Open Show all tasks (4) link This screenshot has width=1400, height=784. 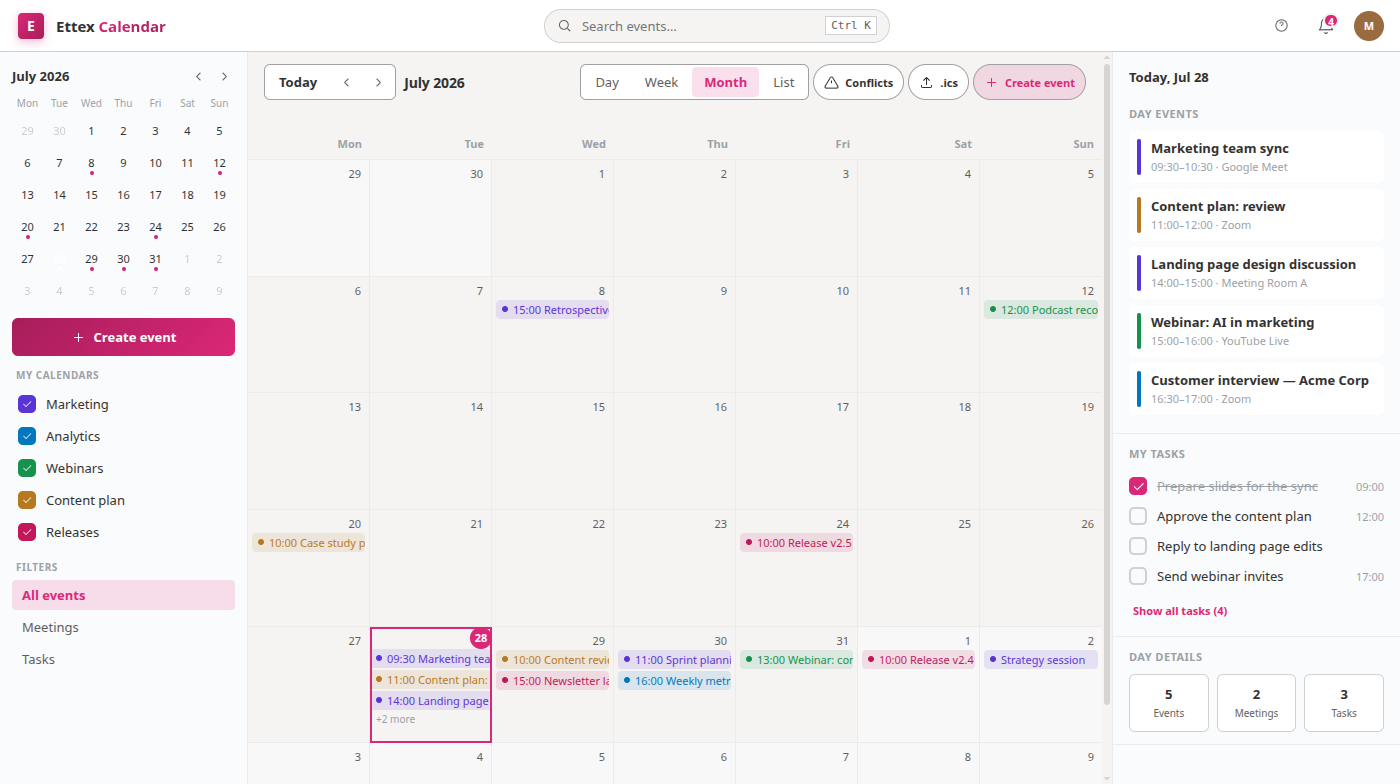tap(1180, 611)
